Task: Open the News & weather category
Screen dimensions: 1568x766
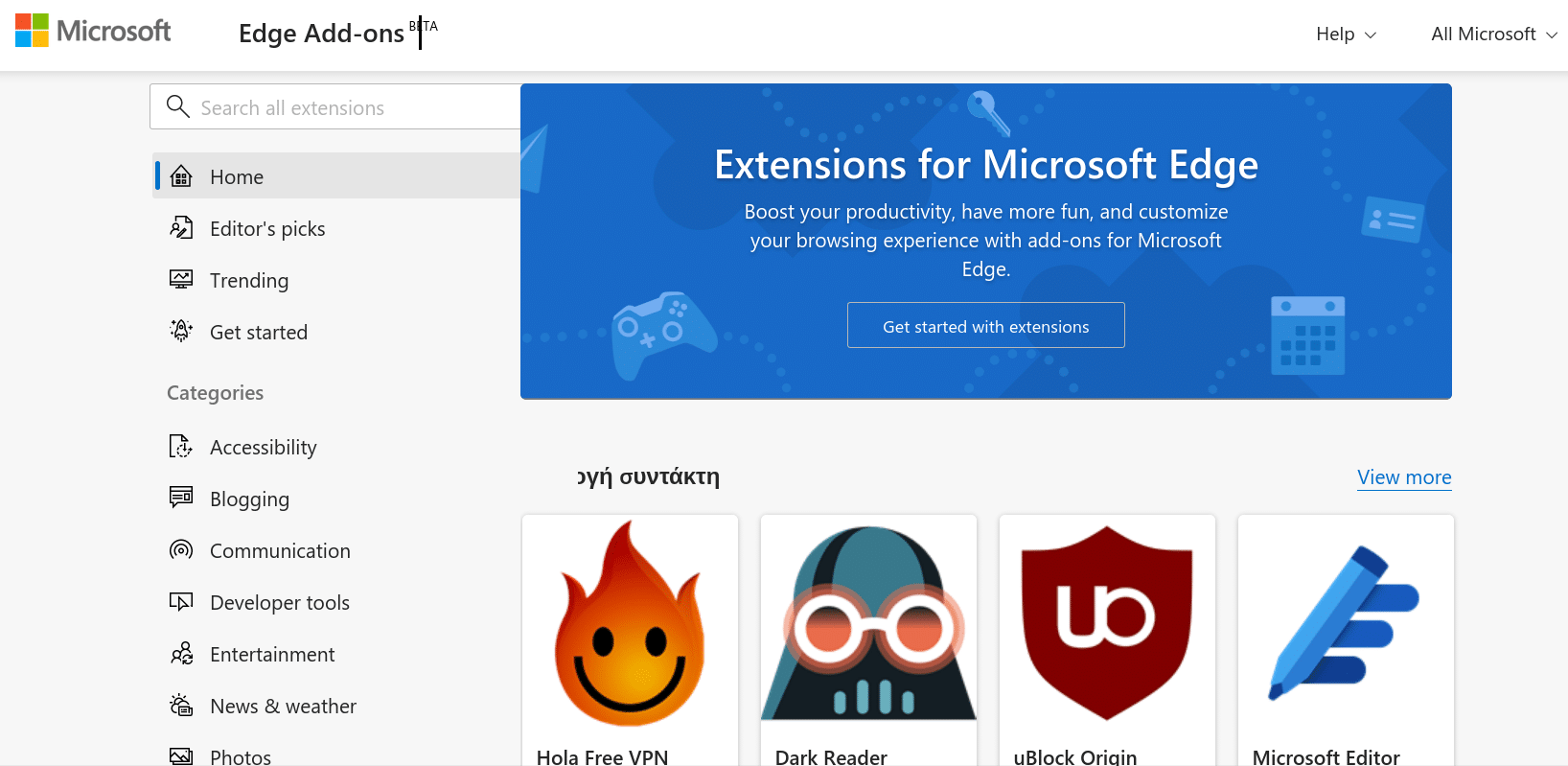Action: tap(336, 706)
